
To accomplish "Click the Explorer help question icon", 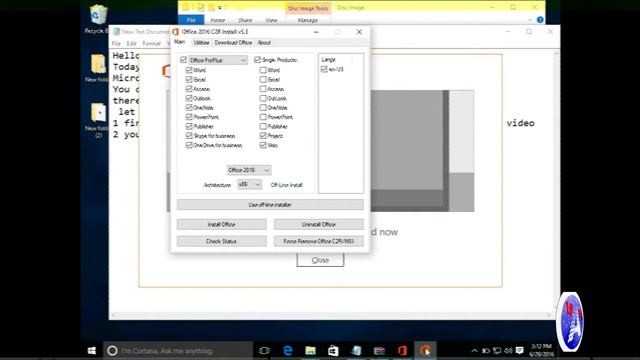I will 540,20.
